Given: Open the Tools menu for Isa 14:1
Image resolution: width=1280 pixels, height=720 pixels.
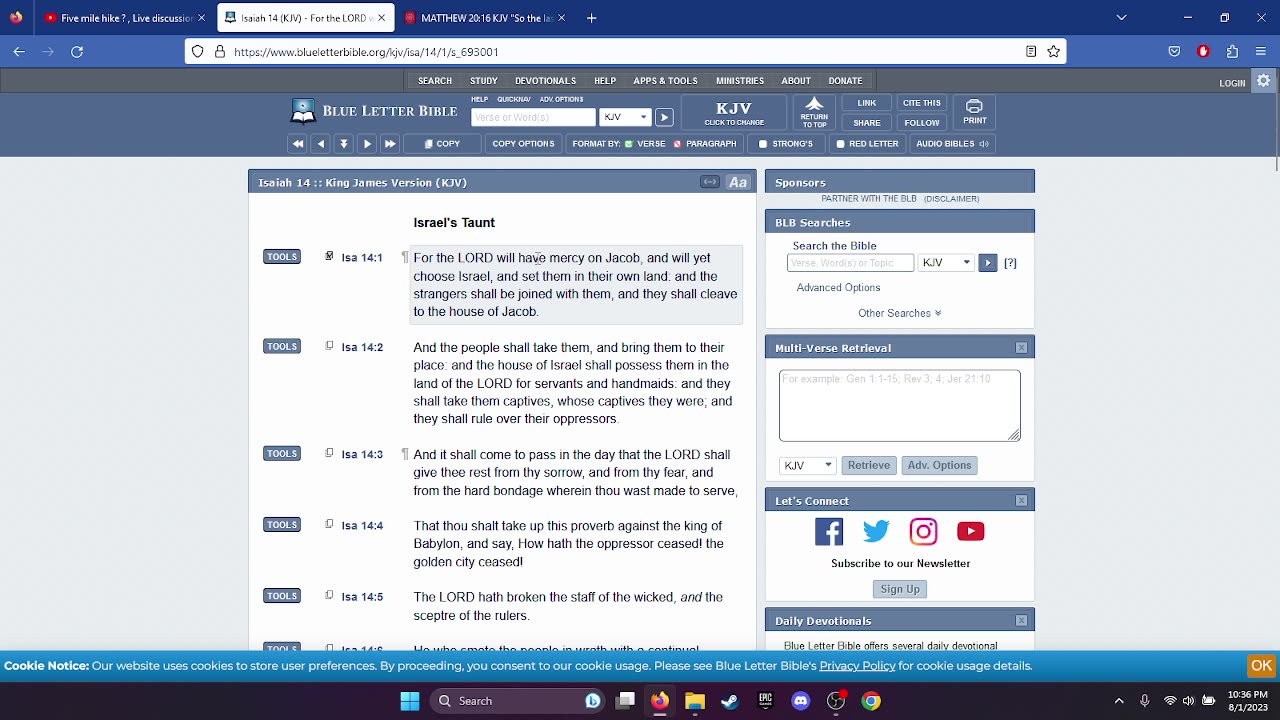Looking at the screenshot, I should pyautogui.click(x=282, y=256).
